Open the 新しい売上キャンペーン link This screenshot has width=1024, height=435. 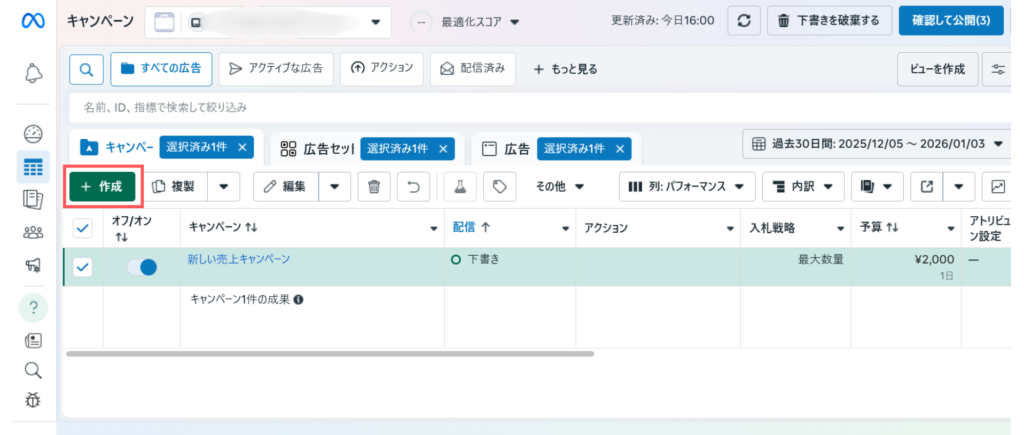pyautogui.click(x=239, y=259)
